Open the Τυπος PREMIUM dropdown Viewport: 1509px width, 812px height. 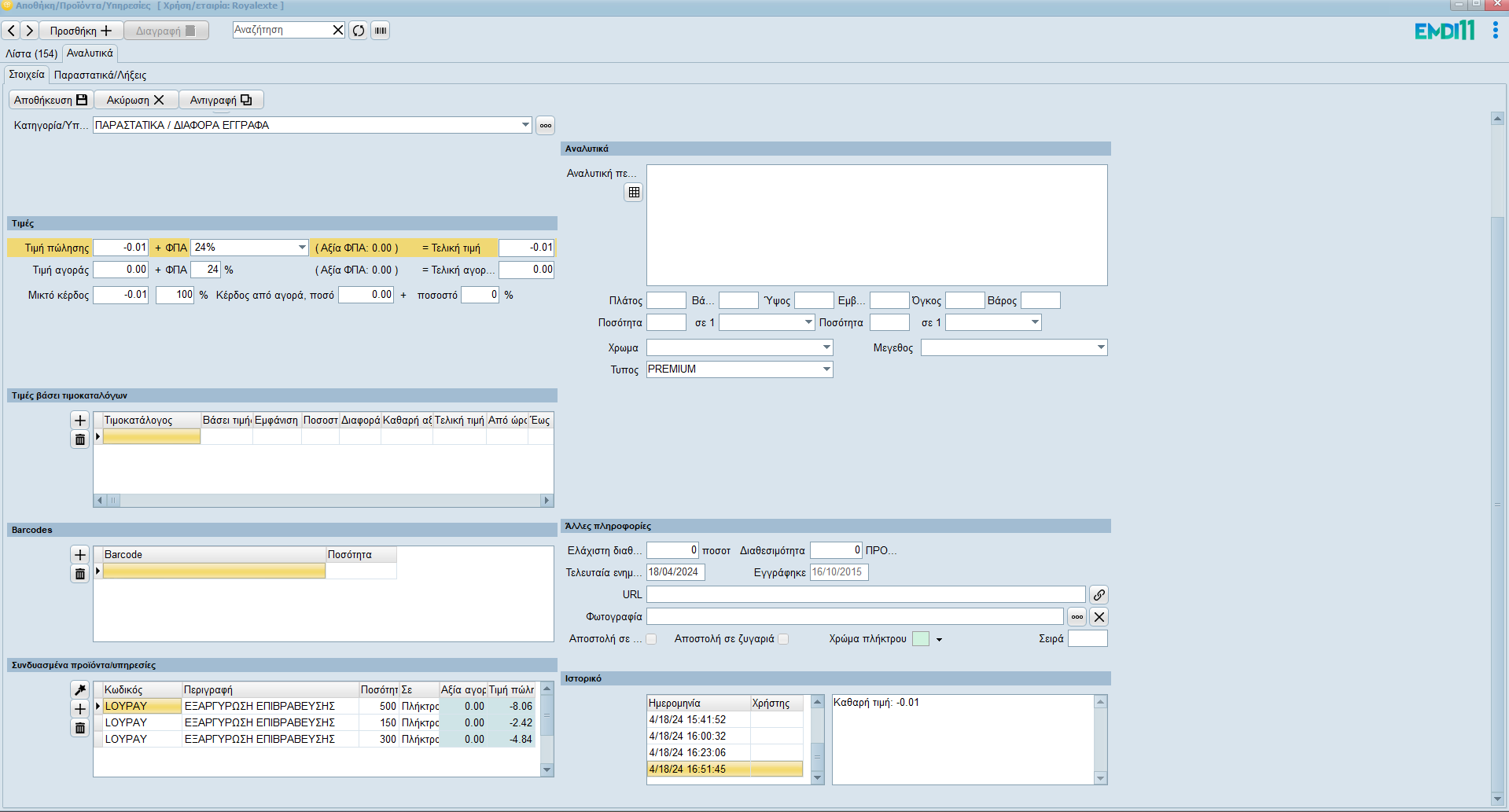pyautogui.click(x=826, y=369)
